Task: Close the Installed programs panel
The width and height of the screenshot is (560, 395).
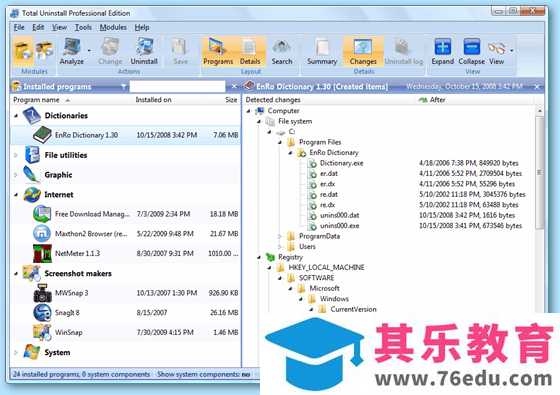Action: tap(234, 86)
